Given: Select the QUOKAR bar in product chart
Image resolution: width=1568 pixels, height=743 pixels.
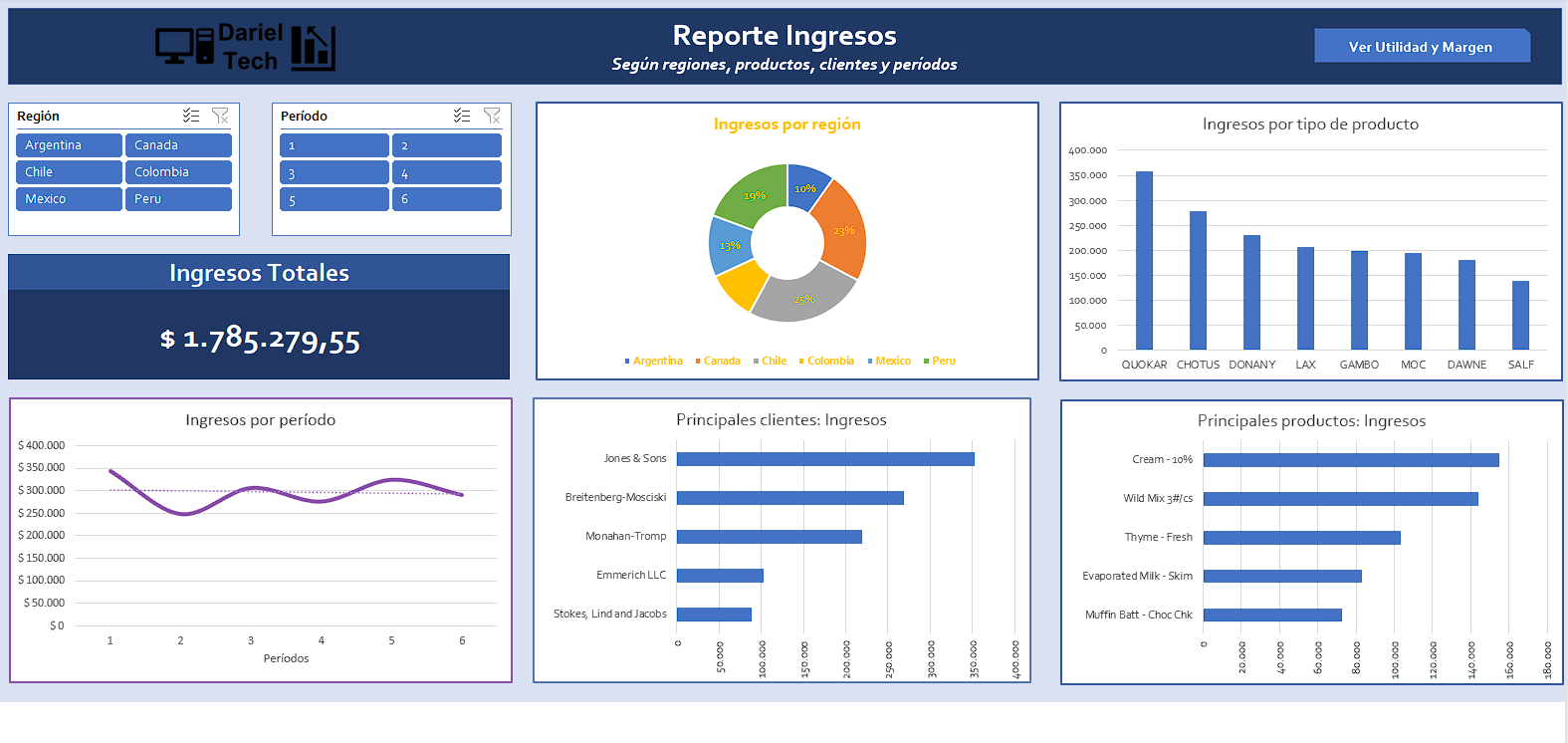Looking at the screenshot, I should 1144,261.
